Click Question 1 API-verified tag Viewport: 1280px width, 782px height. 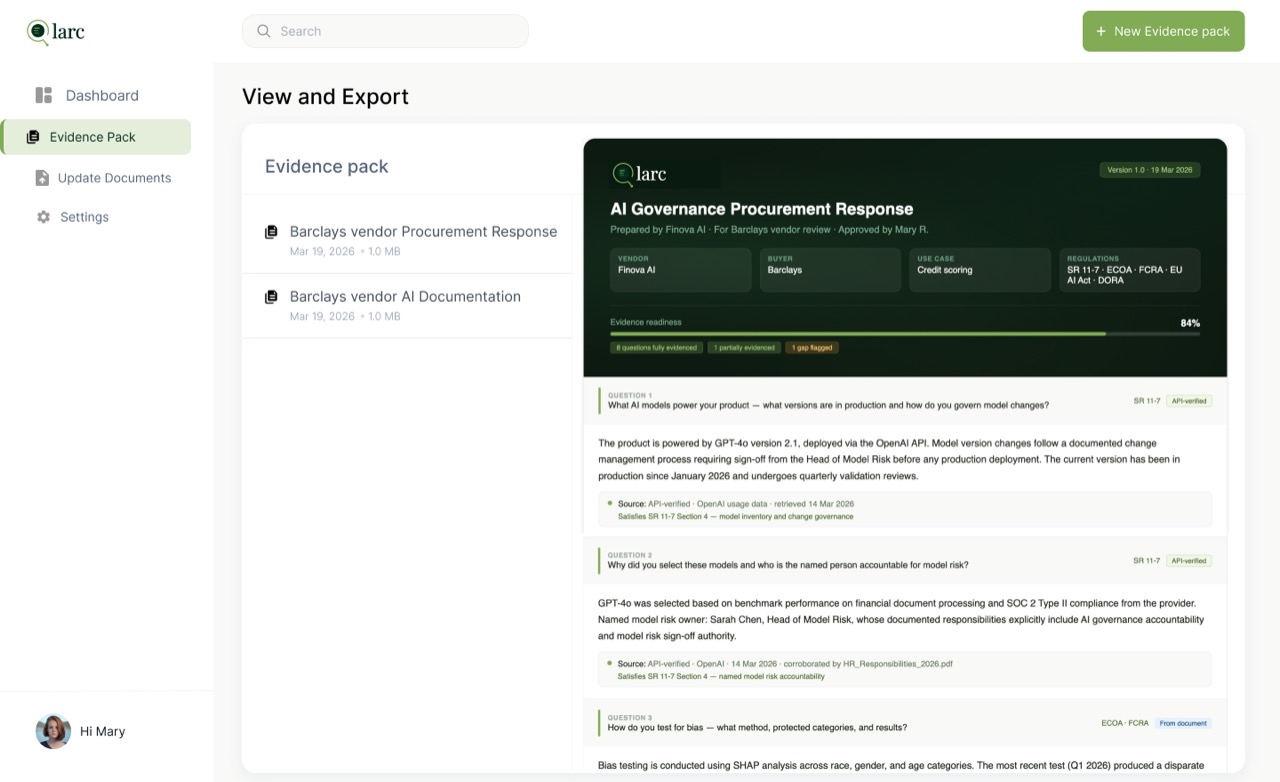point(1189,401)
